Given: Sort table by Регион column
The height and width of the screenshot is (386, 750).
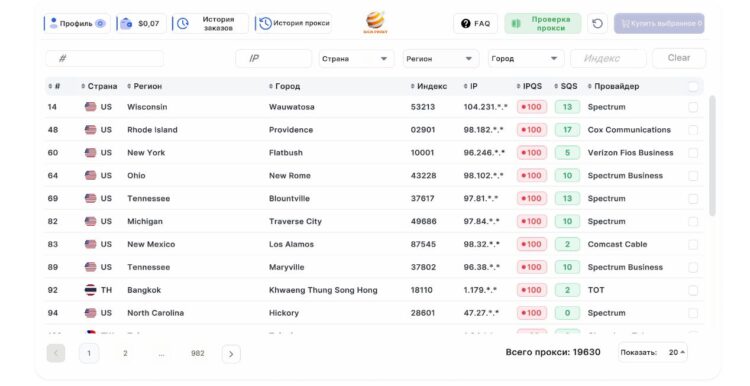Looking at the screenshot, I should tap(144, 86).
